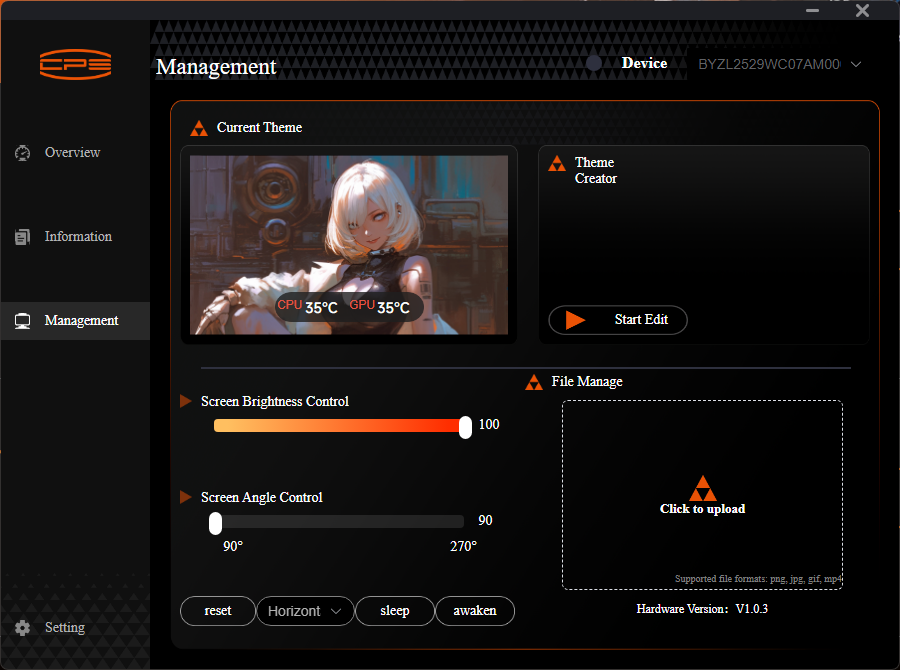This screenshot has width=900, height=670.
Task: Click the Setting gear icon
Action: pos(22,628)
